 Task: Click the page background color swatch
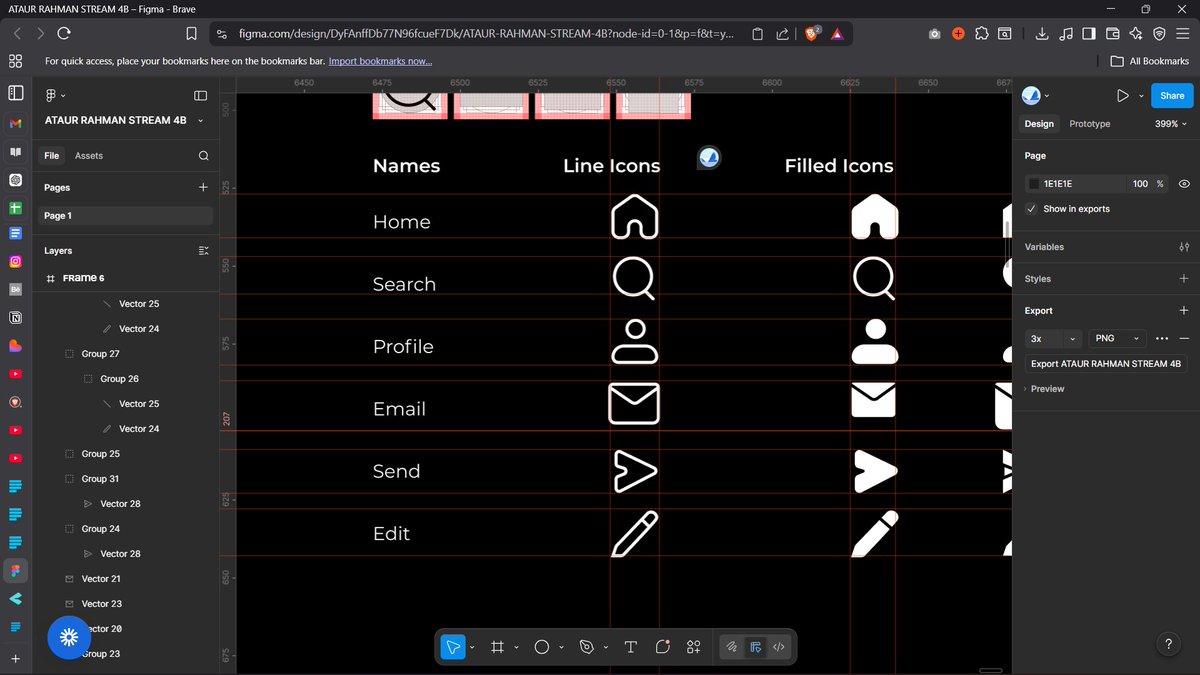pos(1033,183)
